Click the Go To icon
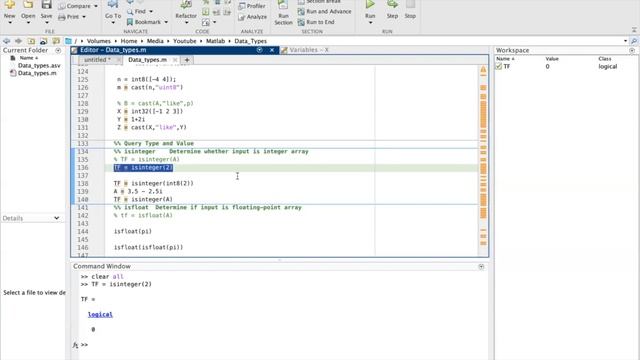The image size is (640, 360). (x=113, y=4)
